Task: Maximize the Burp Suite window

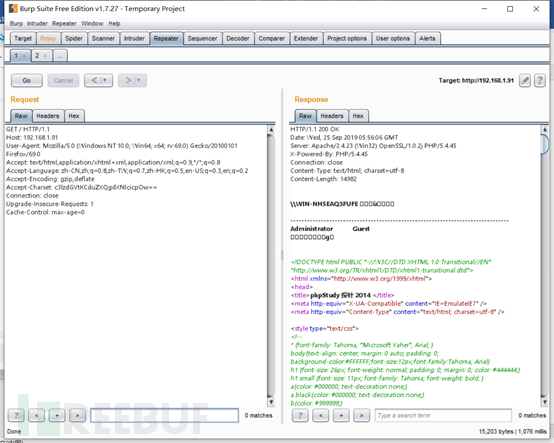Action: click(x=510, y=9)
